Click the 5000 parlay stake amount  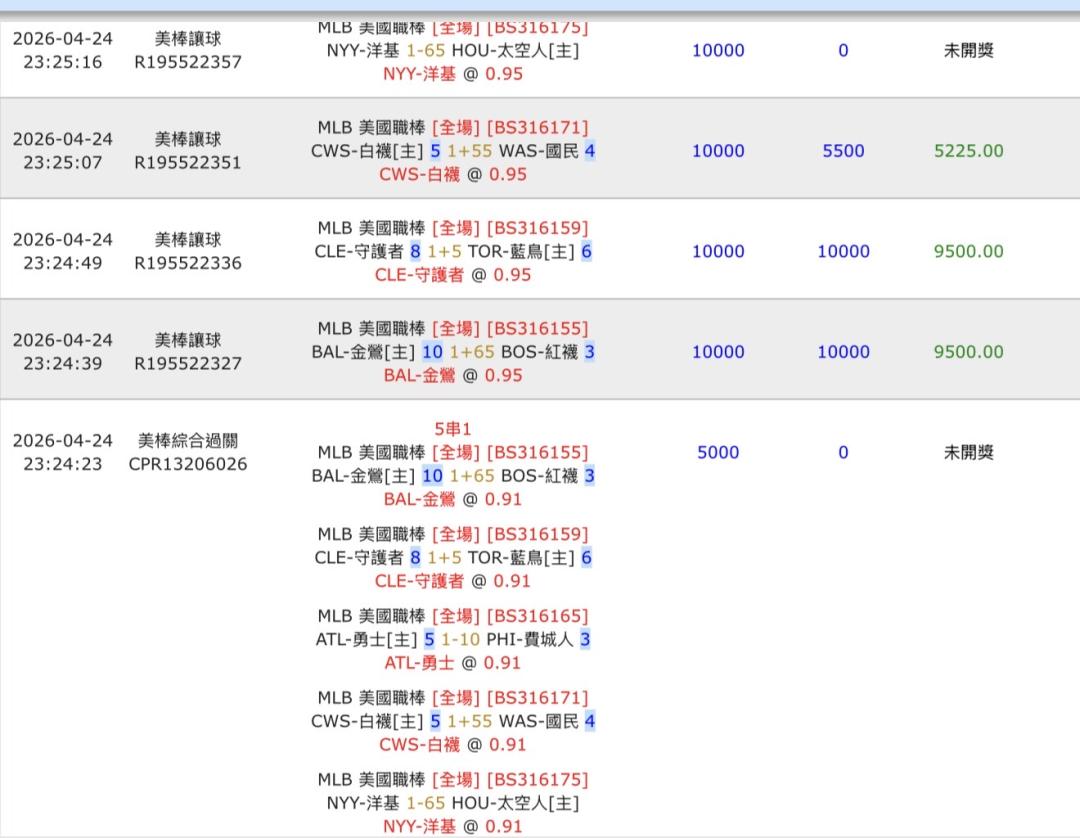click(718, 452)
